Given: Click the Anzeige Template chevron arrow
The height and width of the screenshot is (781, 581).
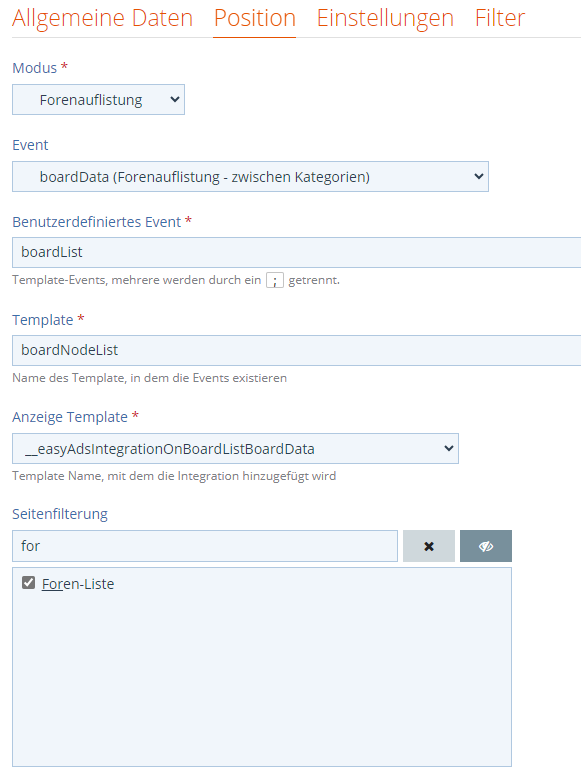Looking at the screenshot, I should 448,448.
